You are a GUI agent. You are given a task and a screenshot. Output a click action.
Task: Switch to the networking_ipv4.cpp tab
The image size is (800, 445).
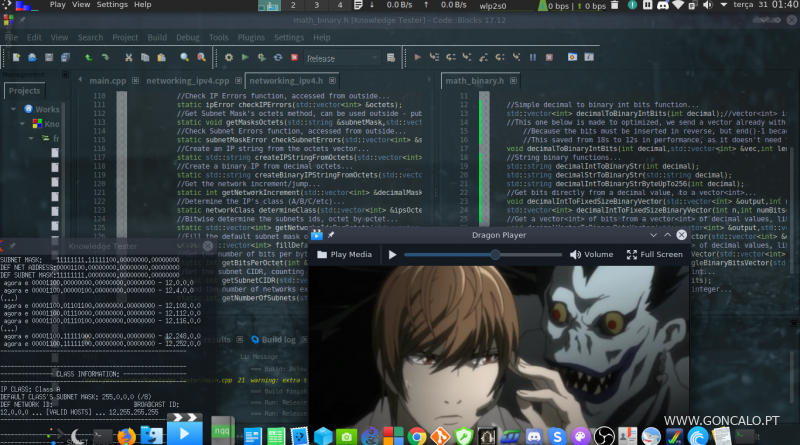pos(188,80)
